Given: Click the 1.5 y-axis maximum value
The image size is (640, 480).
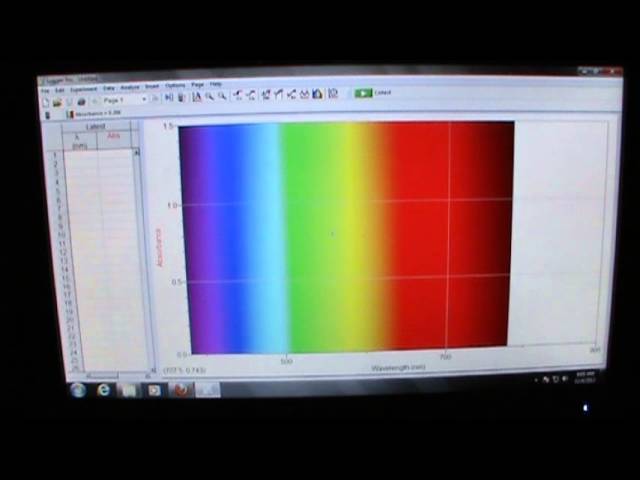Looking at the screenshot, I should pyautogui.click(x=168, y=126).
